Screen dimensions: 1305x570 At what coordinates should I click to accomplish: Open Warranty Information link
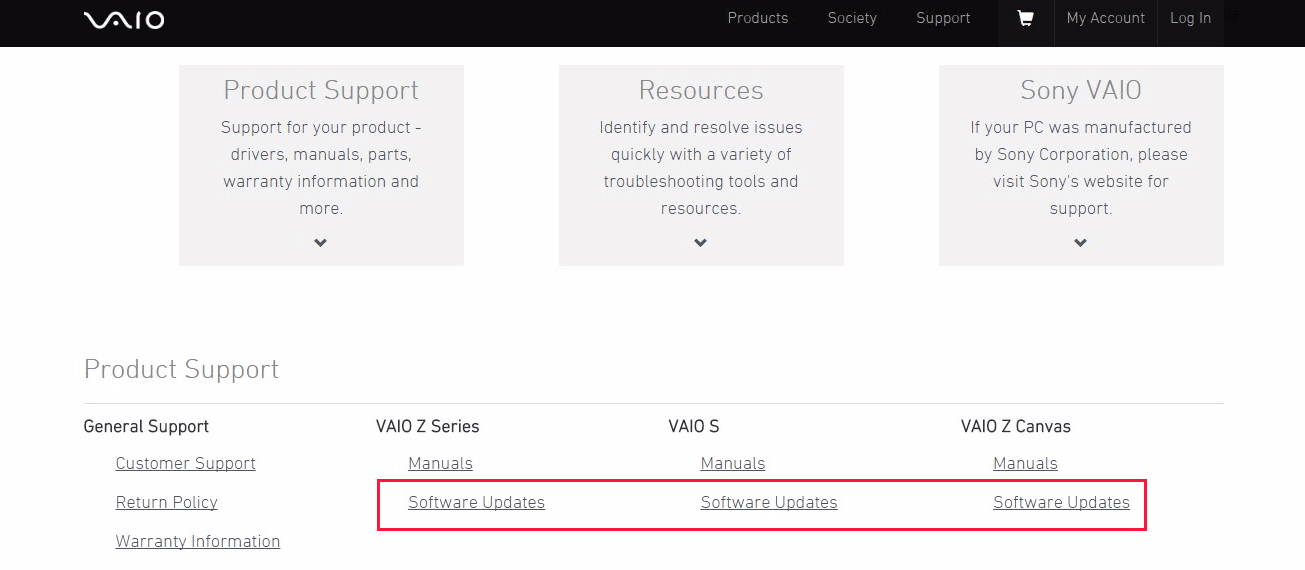tap(198, 541)
